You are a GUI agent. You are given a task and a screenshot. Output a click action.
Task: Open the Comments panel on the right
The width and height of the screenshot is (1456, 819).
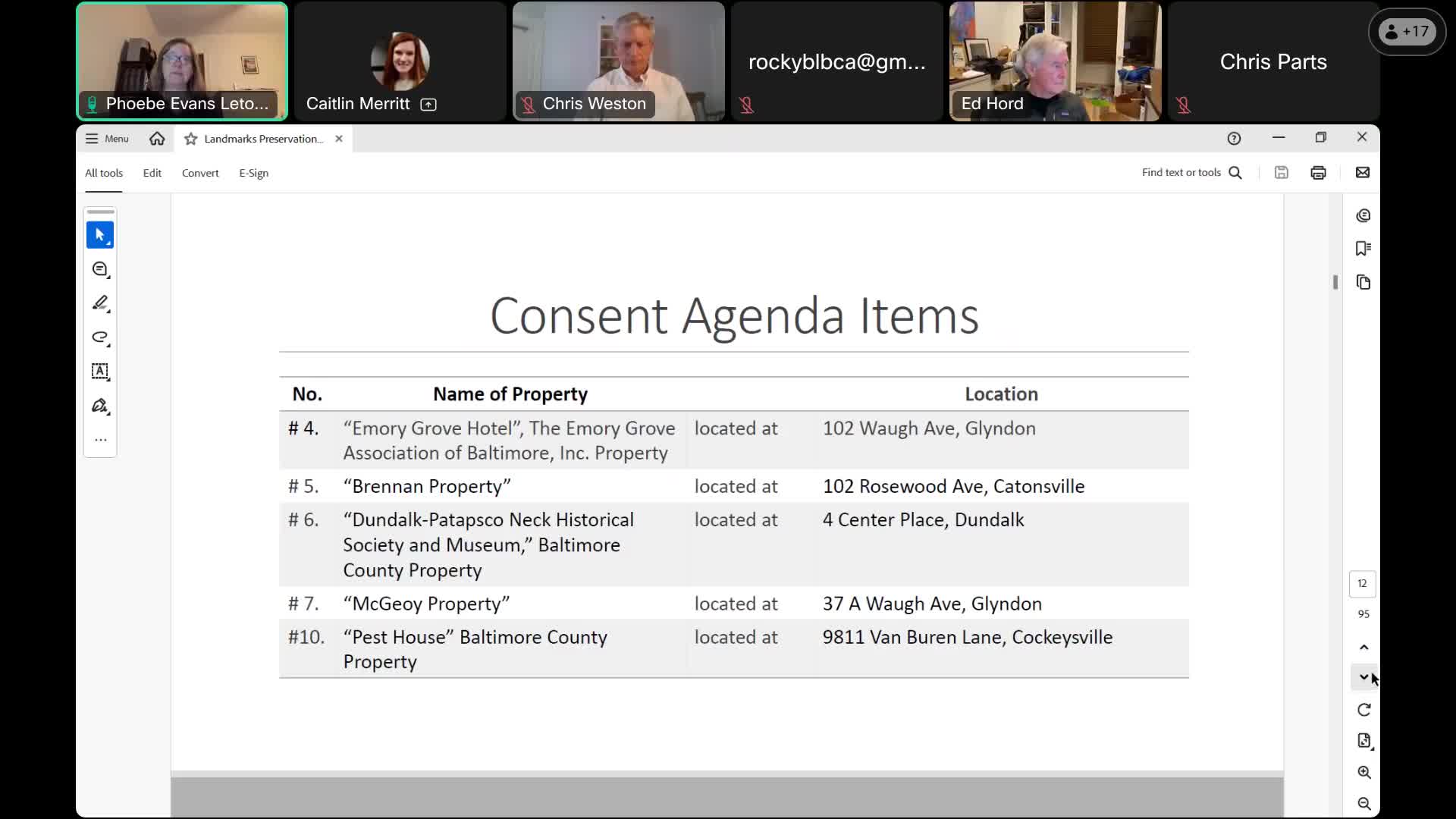coord(1363,215)
